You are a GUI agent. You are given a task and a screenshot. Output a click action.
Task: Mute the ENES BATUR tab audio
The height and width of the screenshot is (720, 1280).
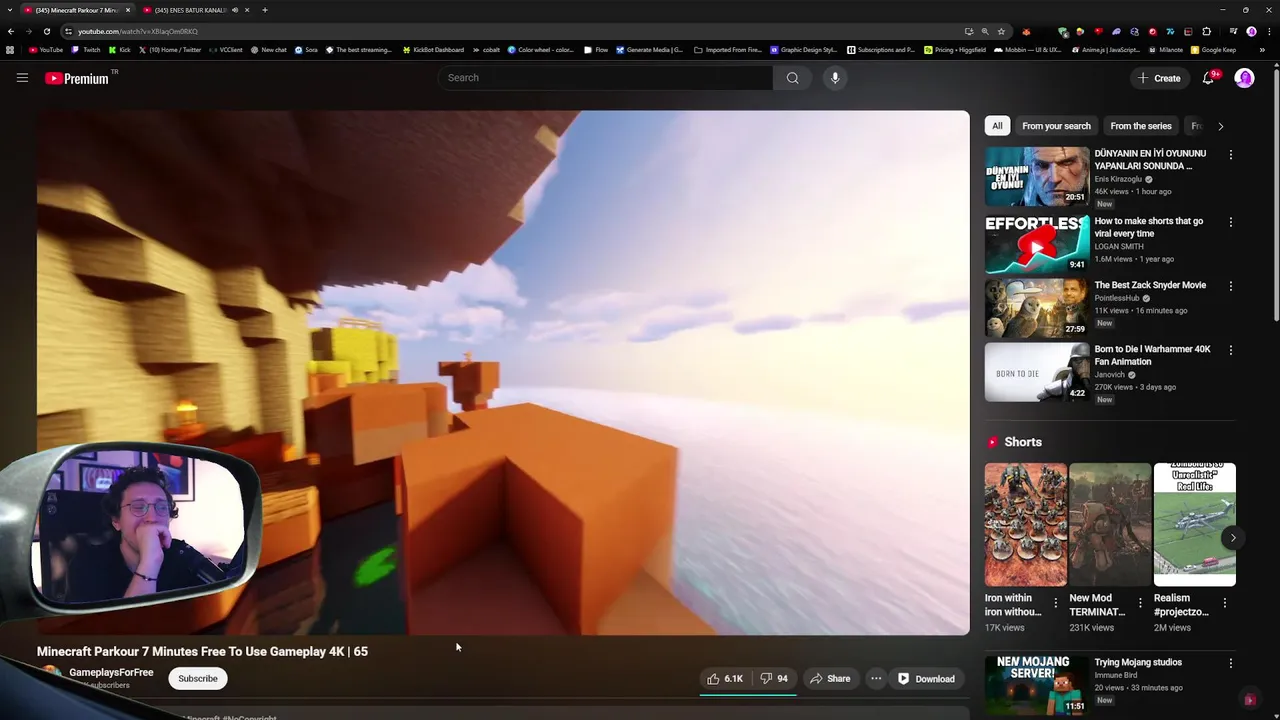pyautogui.click(x=235, y=10)
